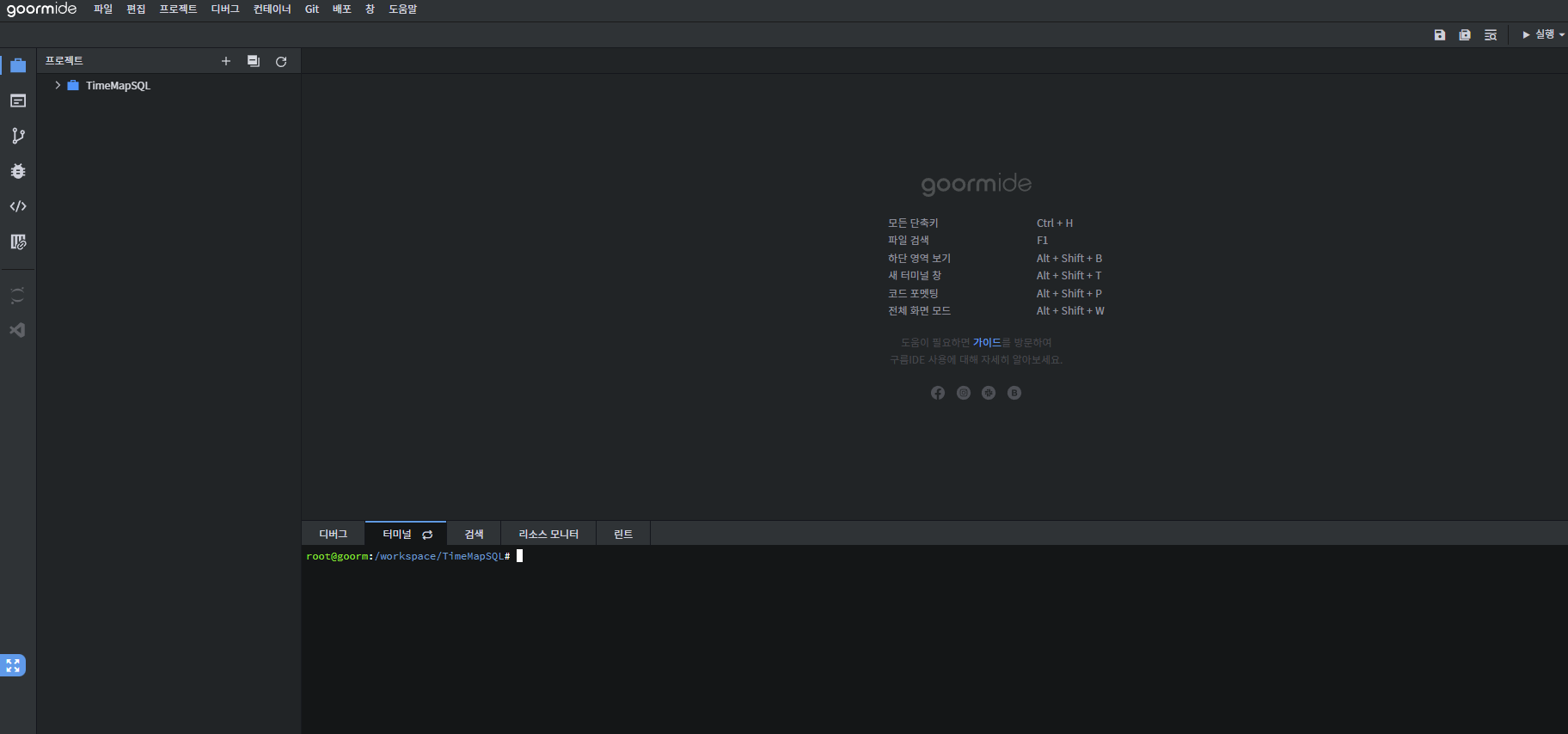Toggle full screen with blue expand button
The height and width of the screenshot is (734, 1568).
point(13,665)
